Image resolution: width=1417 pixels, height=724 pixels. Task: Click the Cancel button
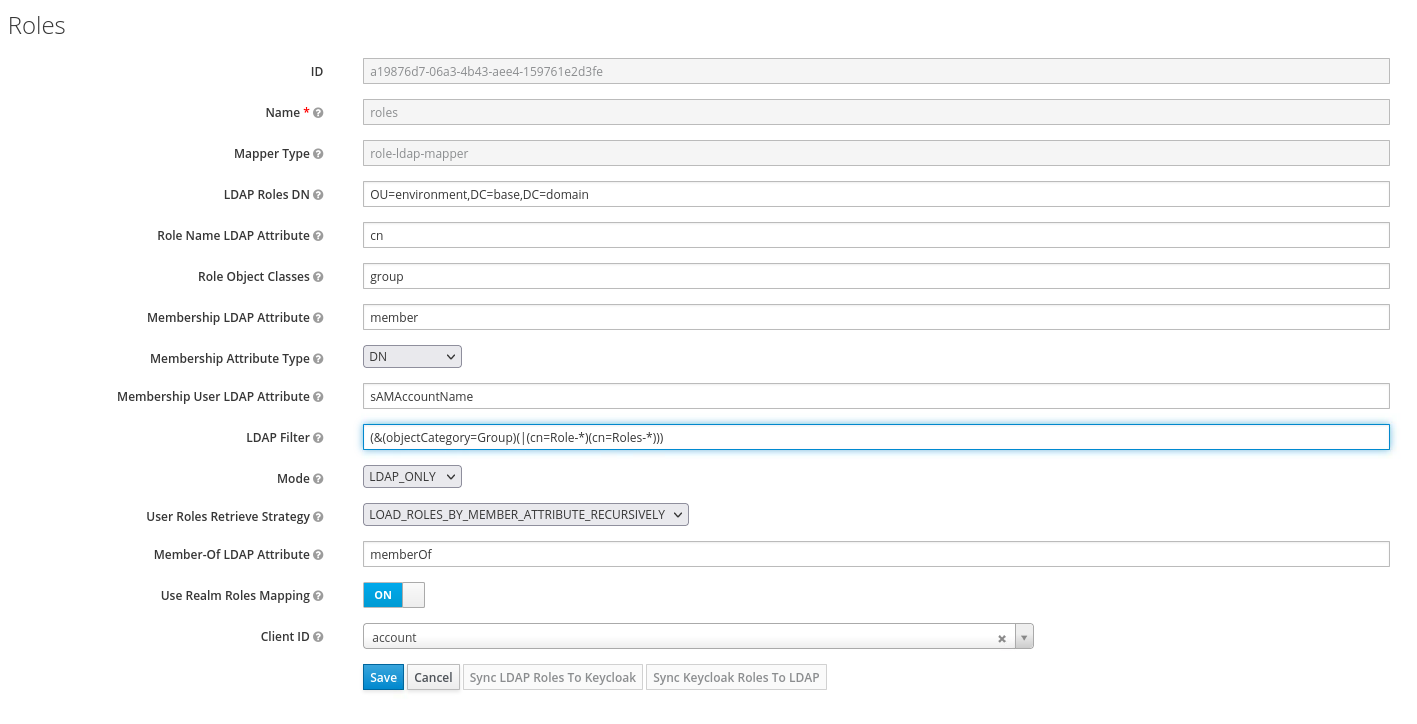click(433, 678)
